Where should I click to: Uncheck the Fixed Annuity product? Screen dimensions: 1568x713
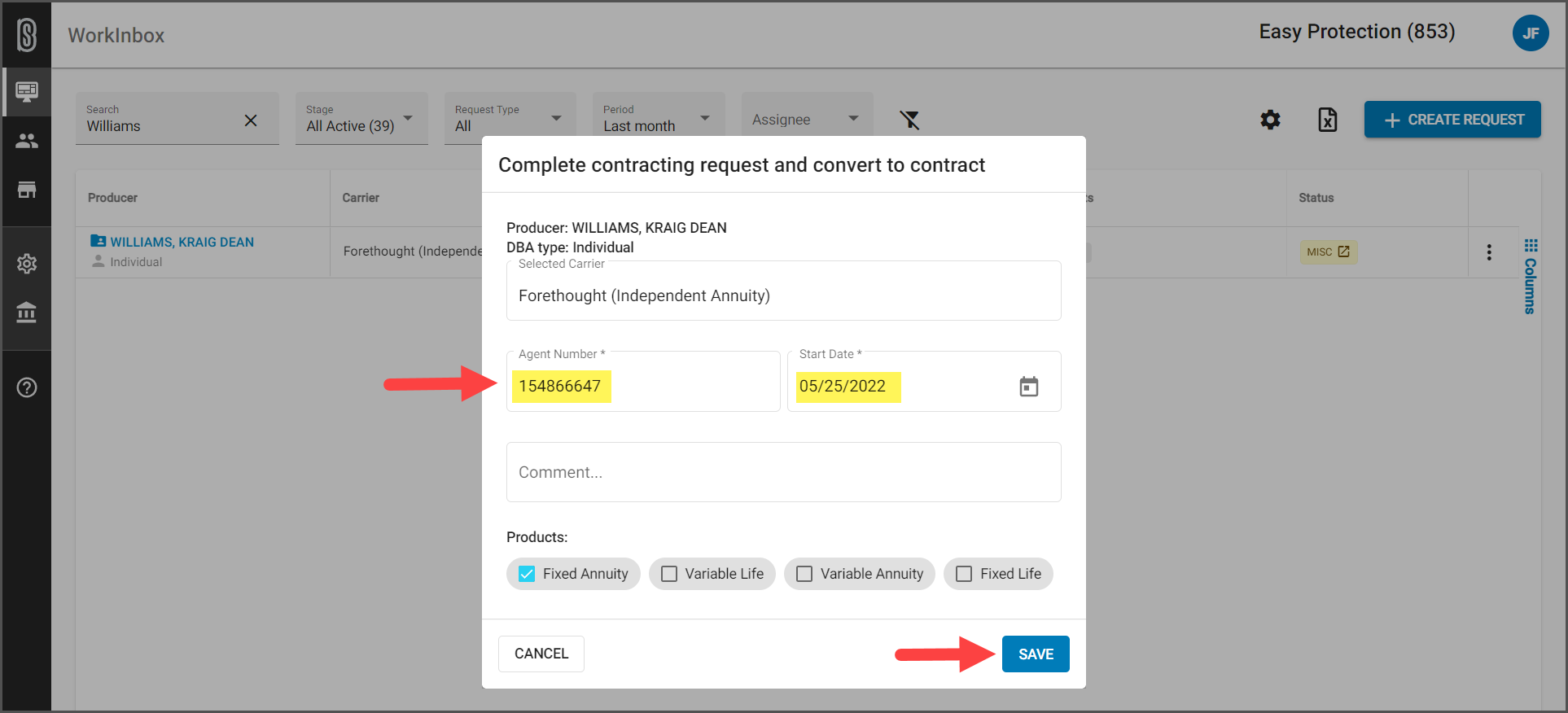528,574
